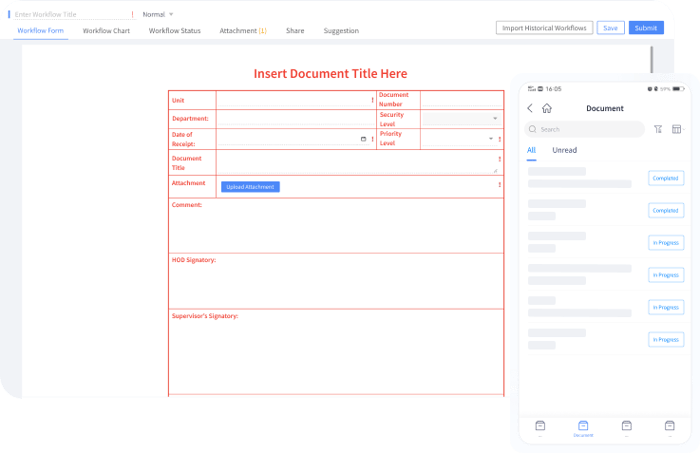Click the Comment: section label
Screen dimensions: 700x453
pos(187,204)
